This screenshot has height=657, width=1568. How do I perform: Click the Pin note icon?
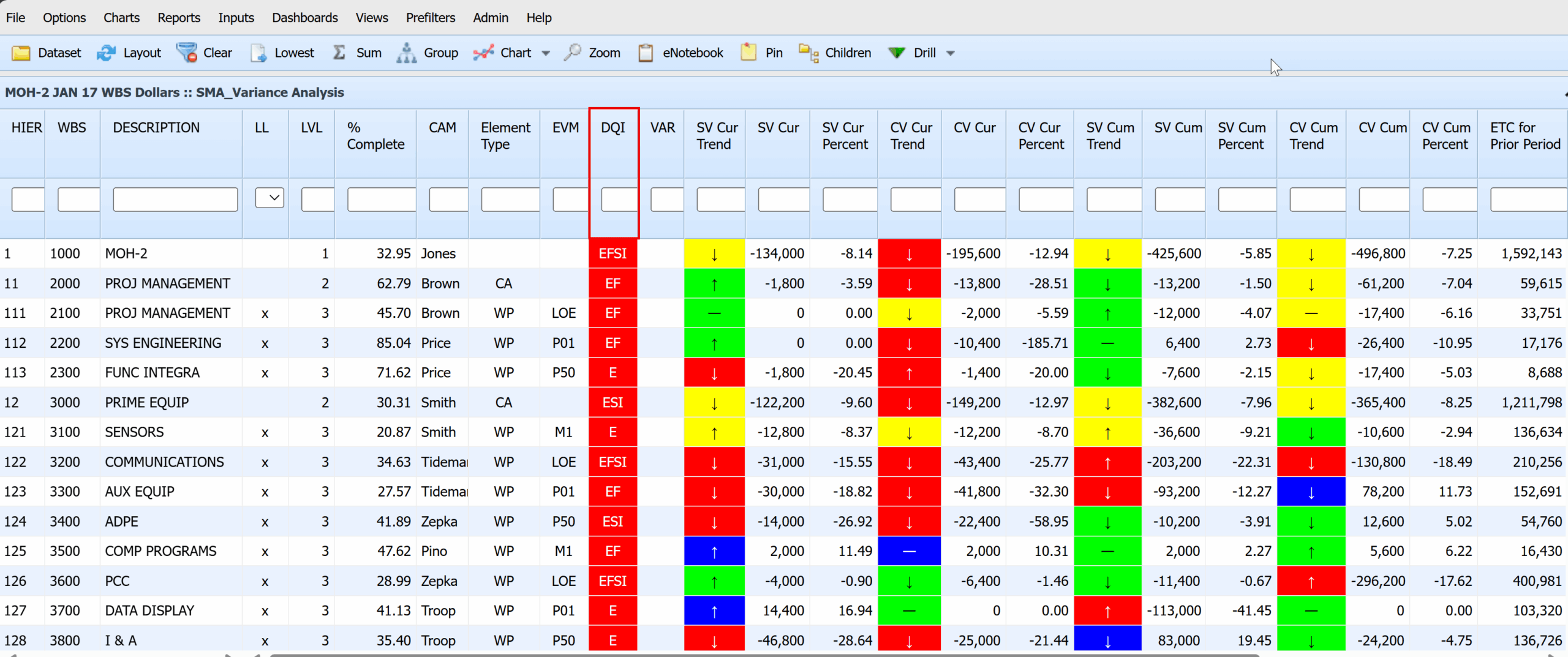[x=748, y=53]
